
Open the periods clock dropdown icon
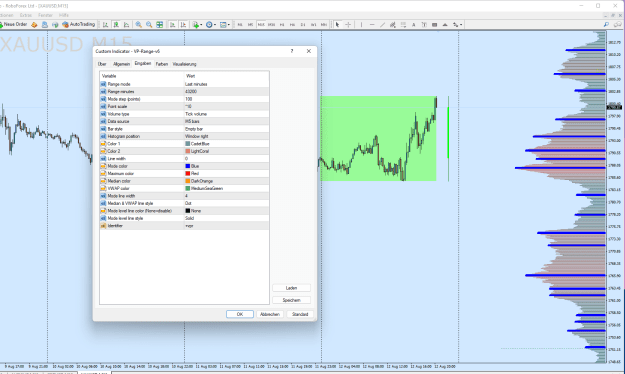pos(211,25)
